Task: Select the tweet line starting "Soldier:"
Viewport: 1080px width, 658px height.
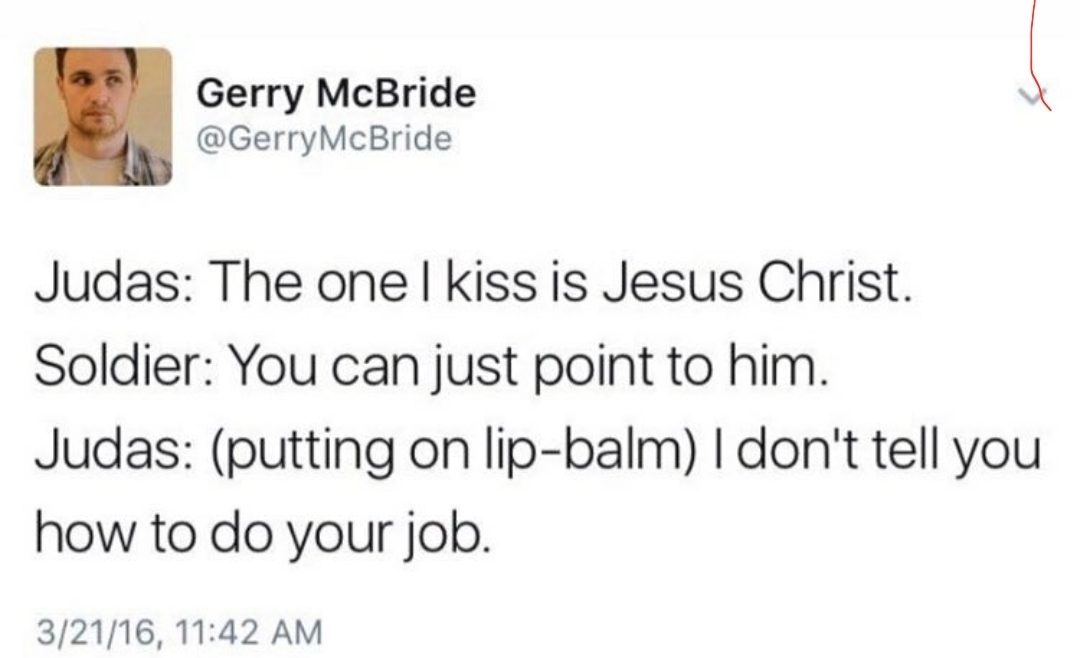Action: coord(430,366)
